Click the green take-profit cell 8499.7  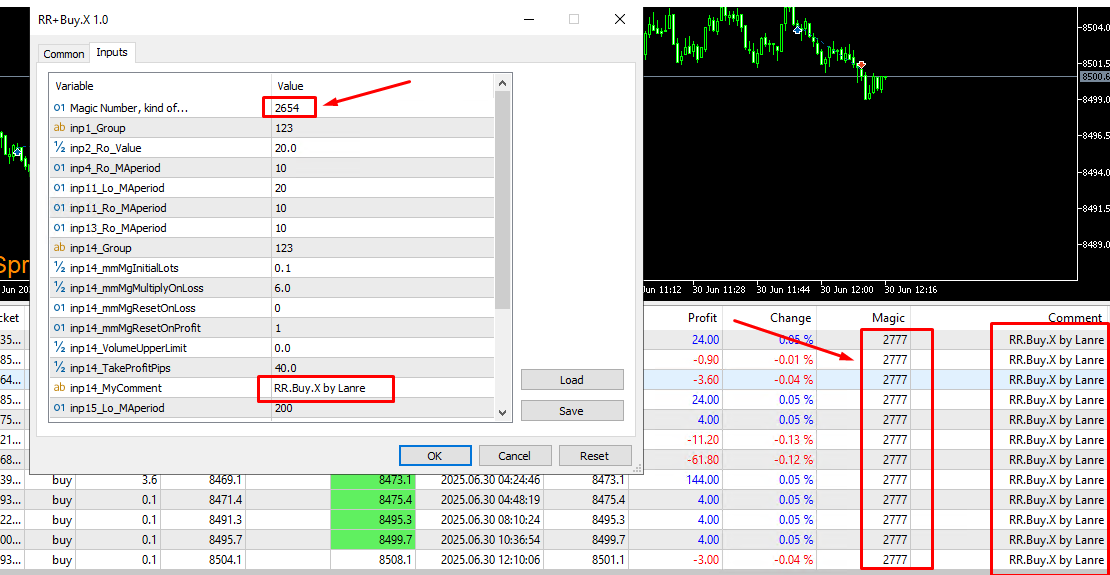point(373,540)
